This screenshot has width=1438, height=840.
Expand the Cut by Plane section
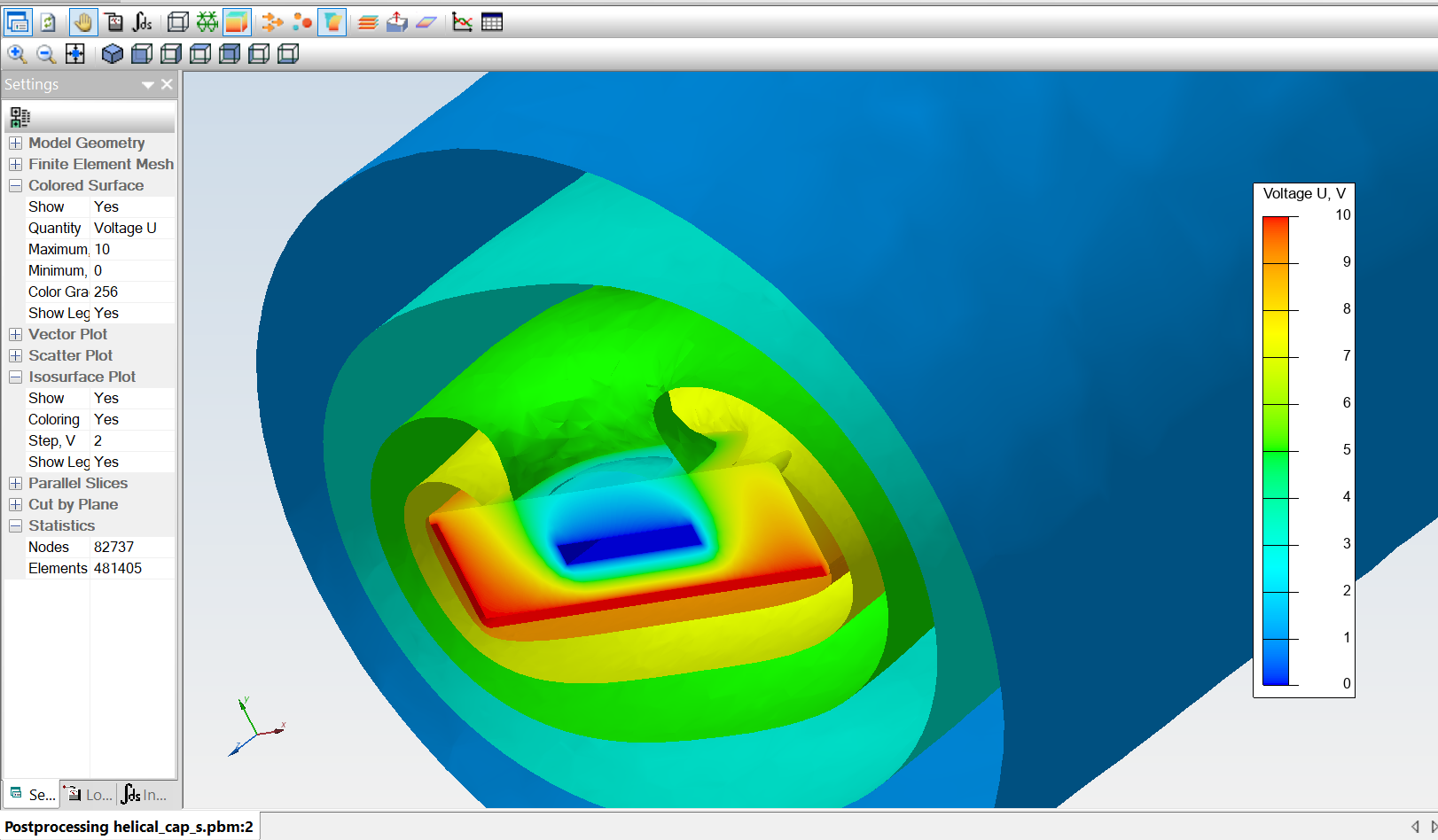pos(15,504)
